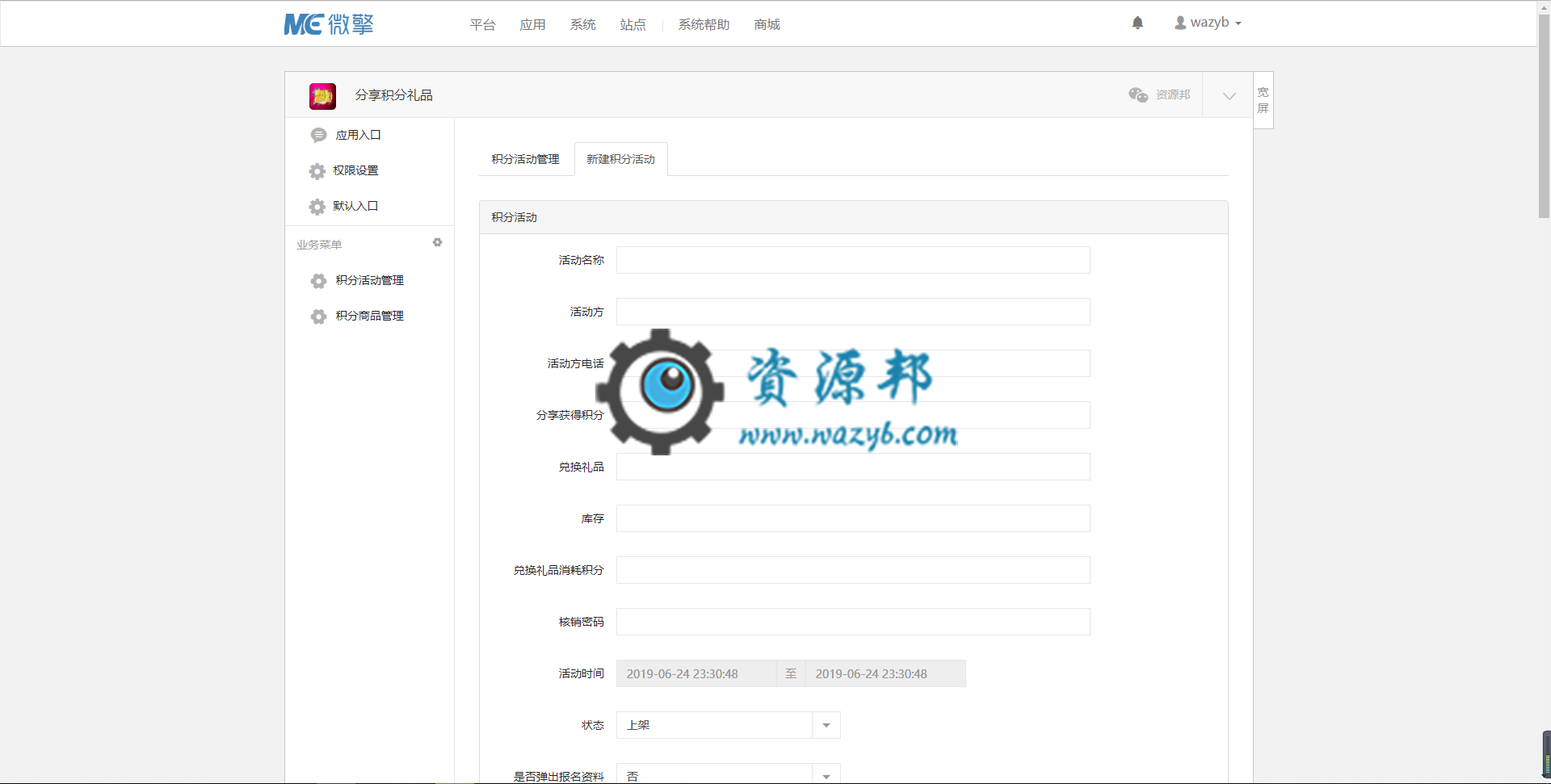Open the notification bell
Screen dimensions: 1551x784
(1137, 23)
